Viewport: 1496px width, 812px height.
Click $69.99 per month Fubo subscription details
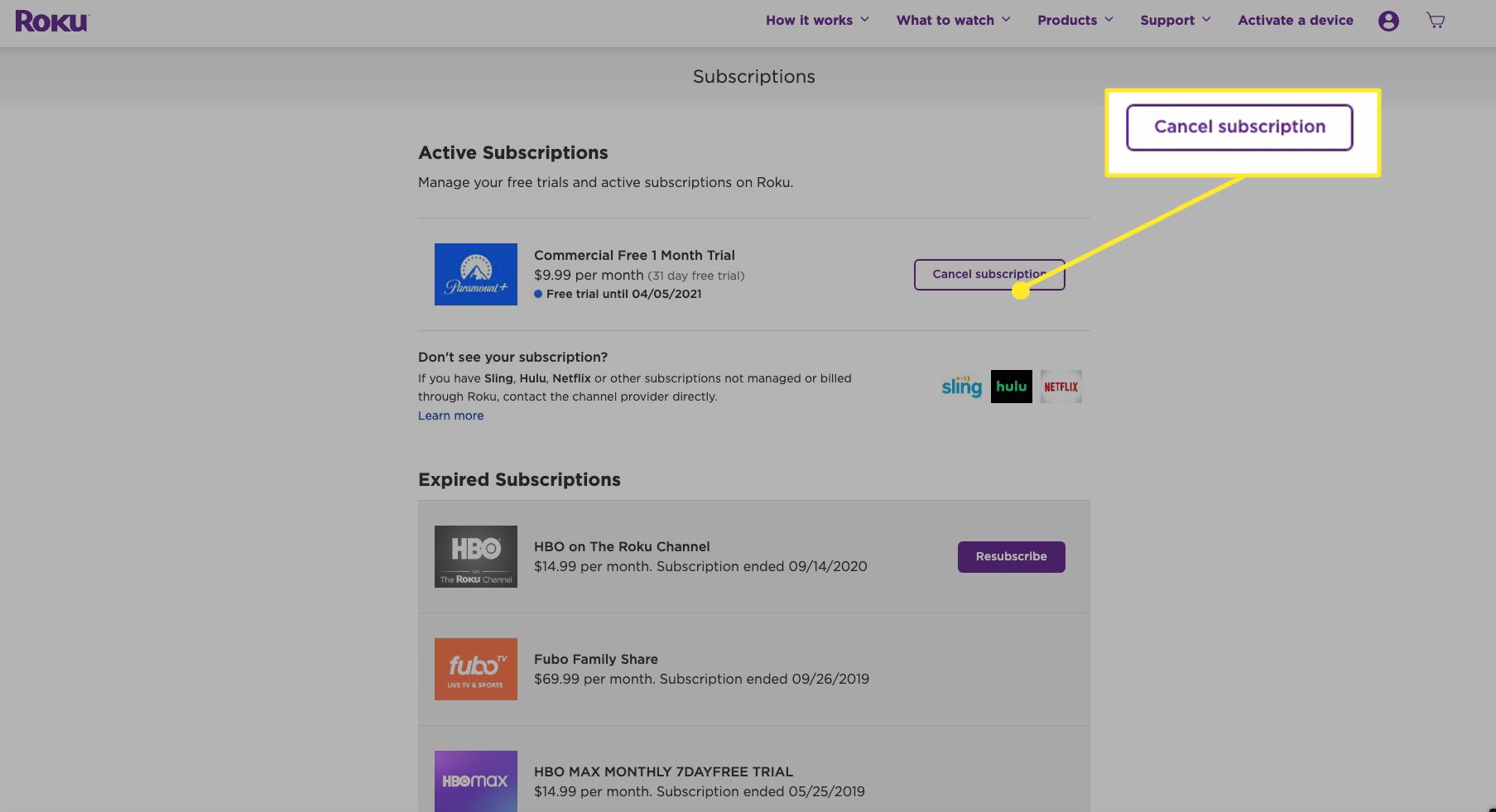tap(701, 679)
